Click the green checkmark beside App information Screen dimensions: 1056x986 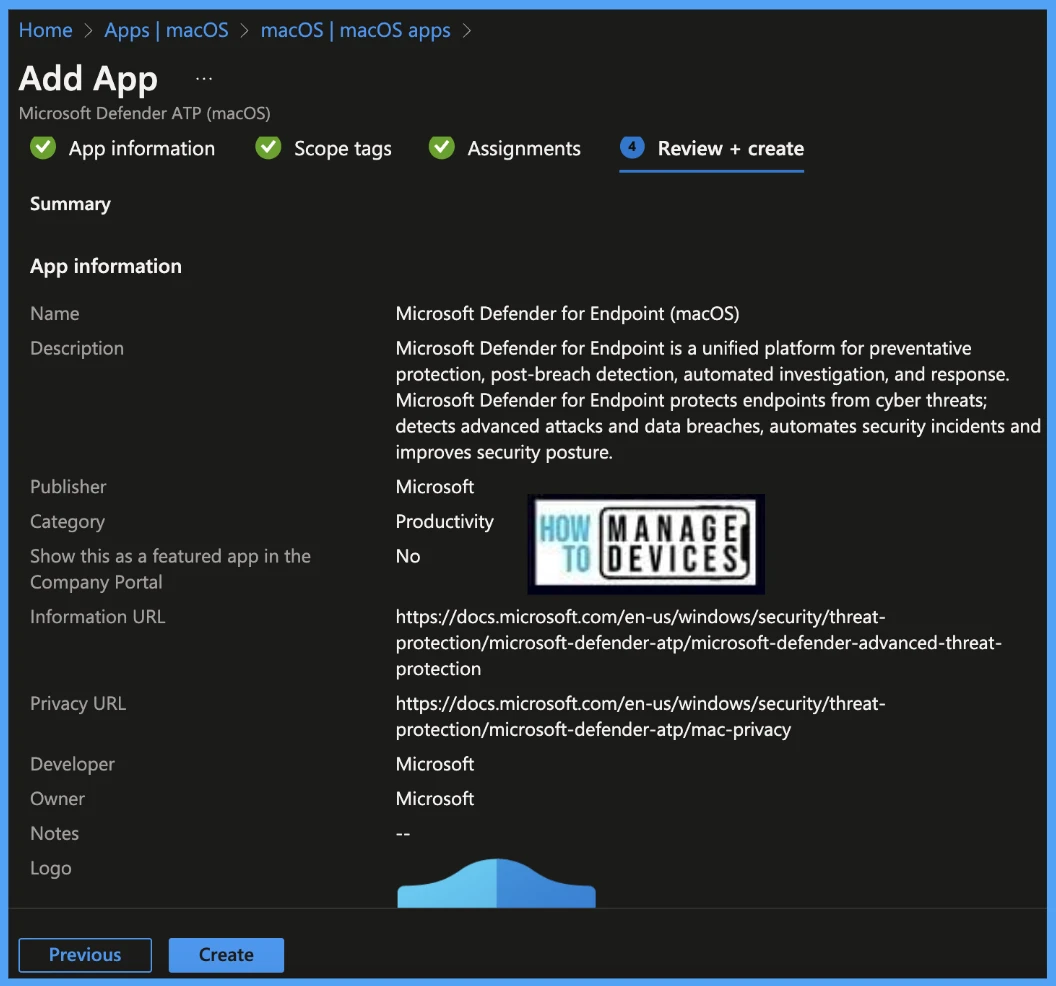(43, 147)
